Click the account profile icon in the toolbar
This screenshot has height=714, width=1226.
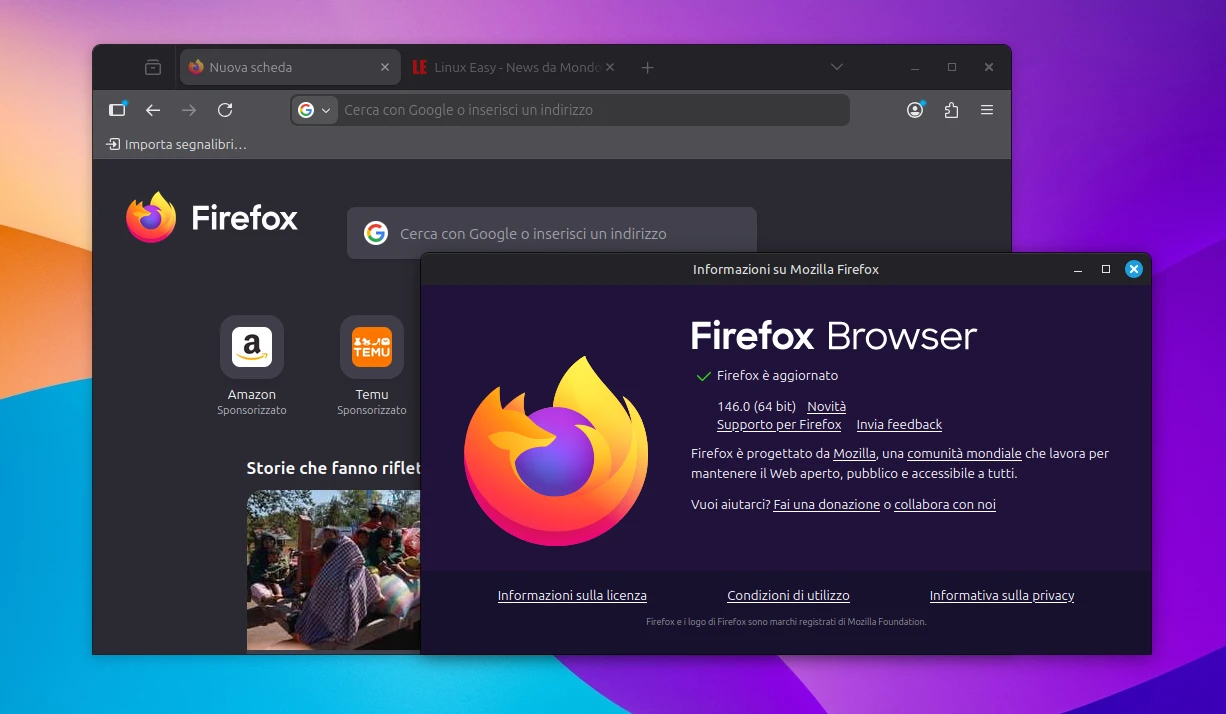(915, 110)
